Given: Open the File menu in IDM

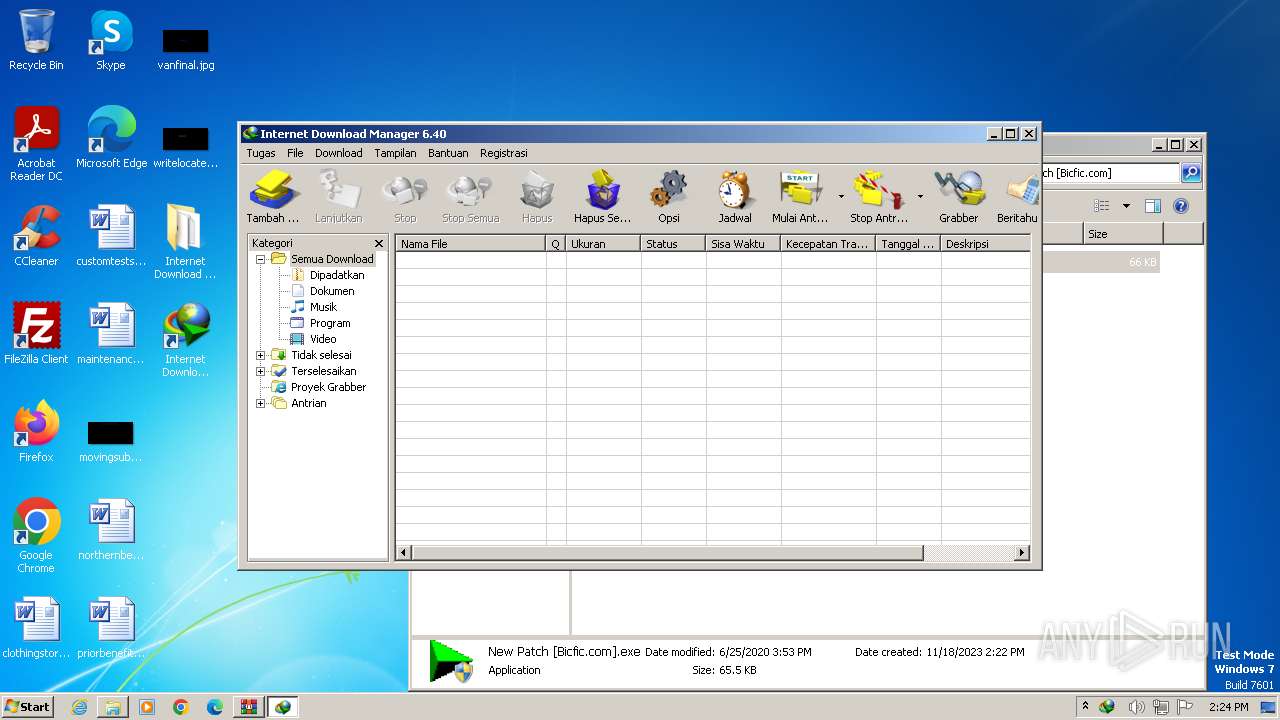Looking at the screenshot, I should coord(295,153).
